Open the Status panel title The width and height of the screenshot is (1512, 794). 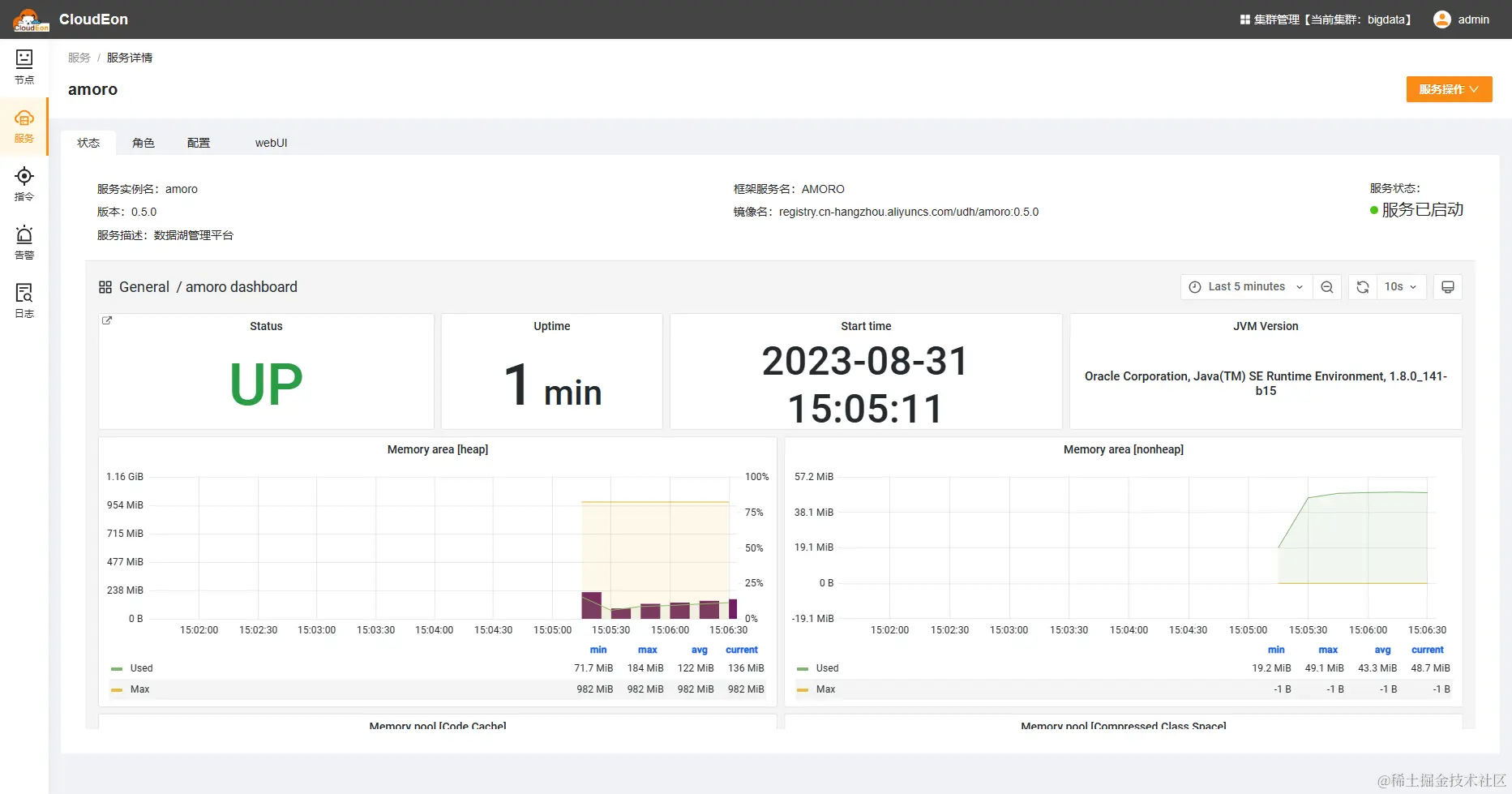pos(266,326)
